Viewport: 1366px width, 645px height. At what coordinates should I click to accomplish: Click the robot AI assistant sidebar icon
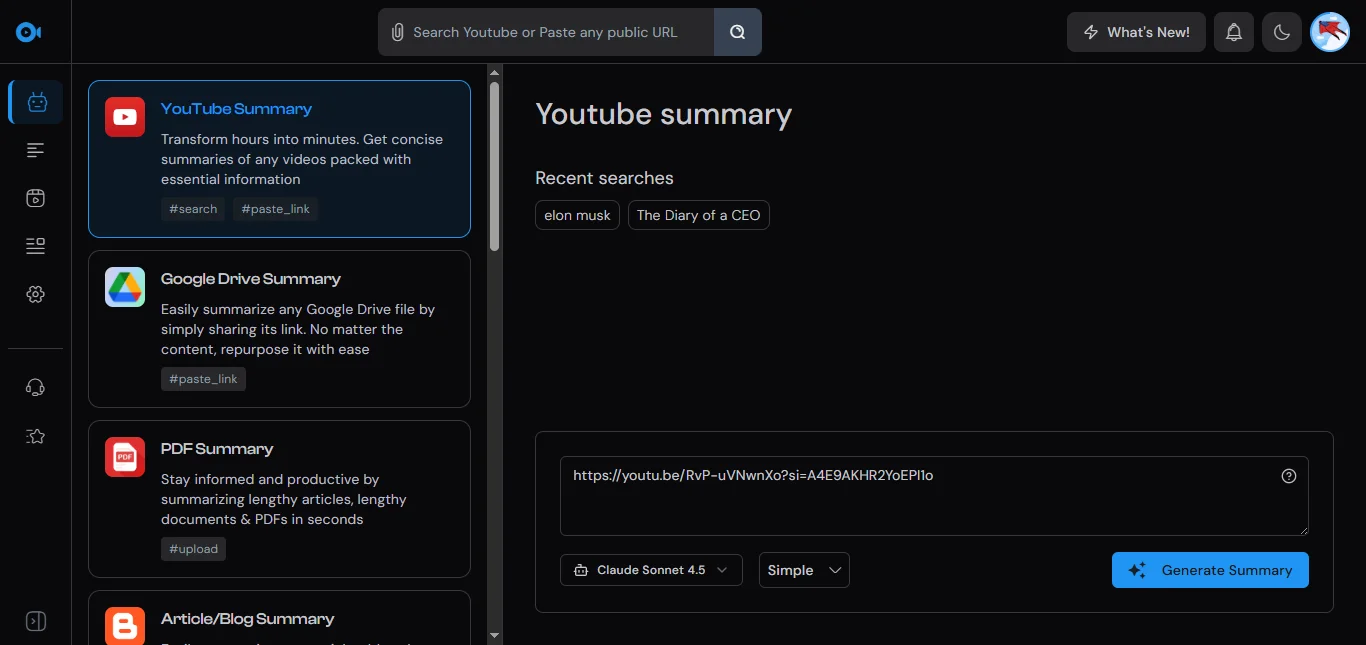point(36,102)
